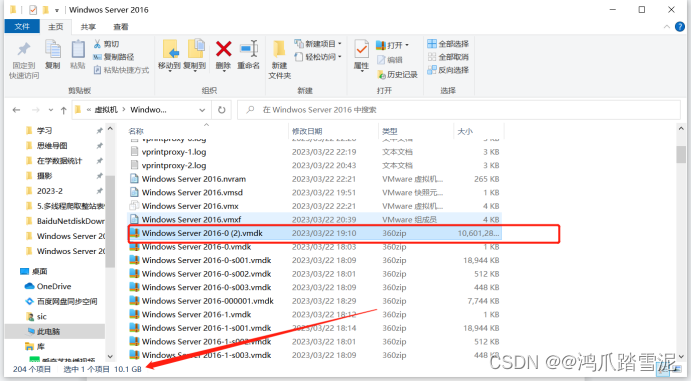
Task: Switch to the View (查看) tab
Action: [x=120, y=27]
